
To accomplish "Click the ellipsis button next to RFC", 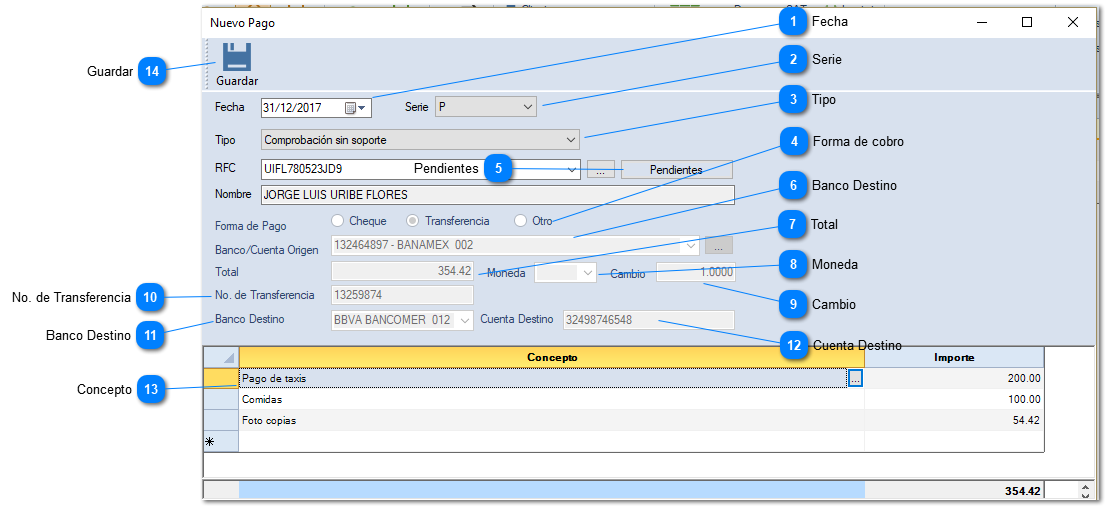I will click(600, 170).
